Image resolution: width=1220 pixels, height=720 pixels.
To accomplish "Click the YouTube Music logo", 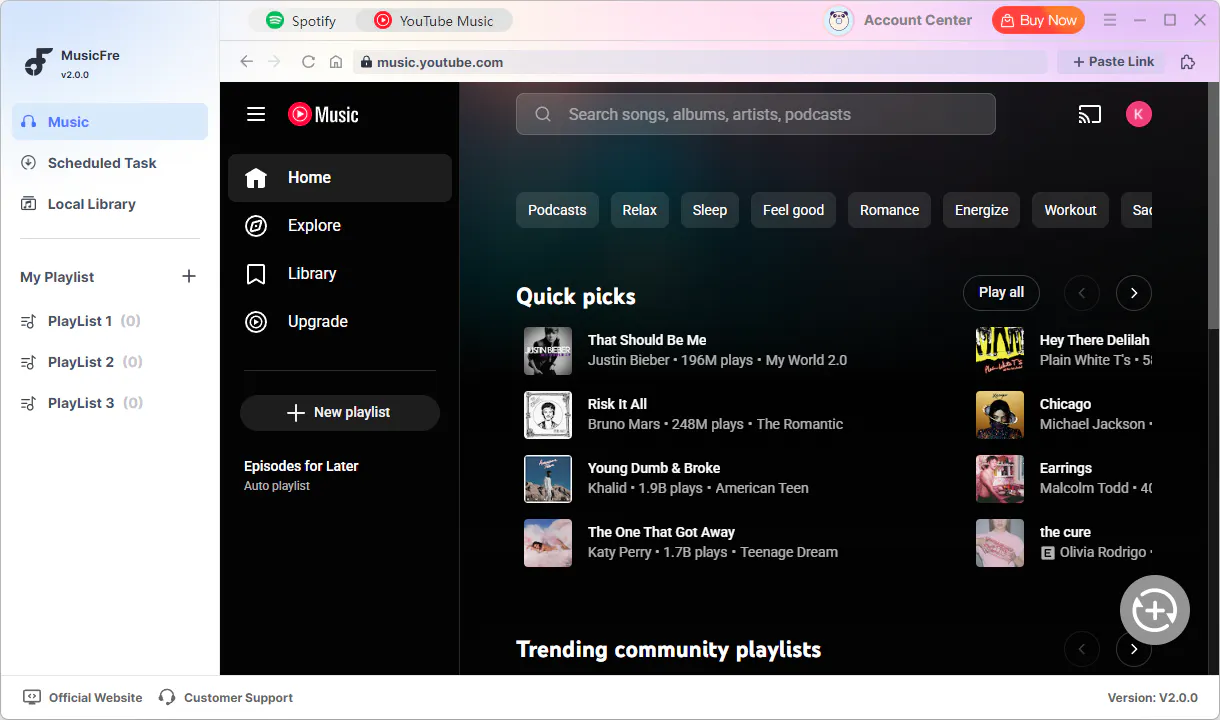I will click(x=323, y=114).
